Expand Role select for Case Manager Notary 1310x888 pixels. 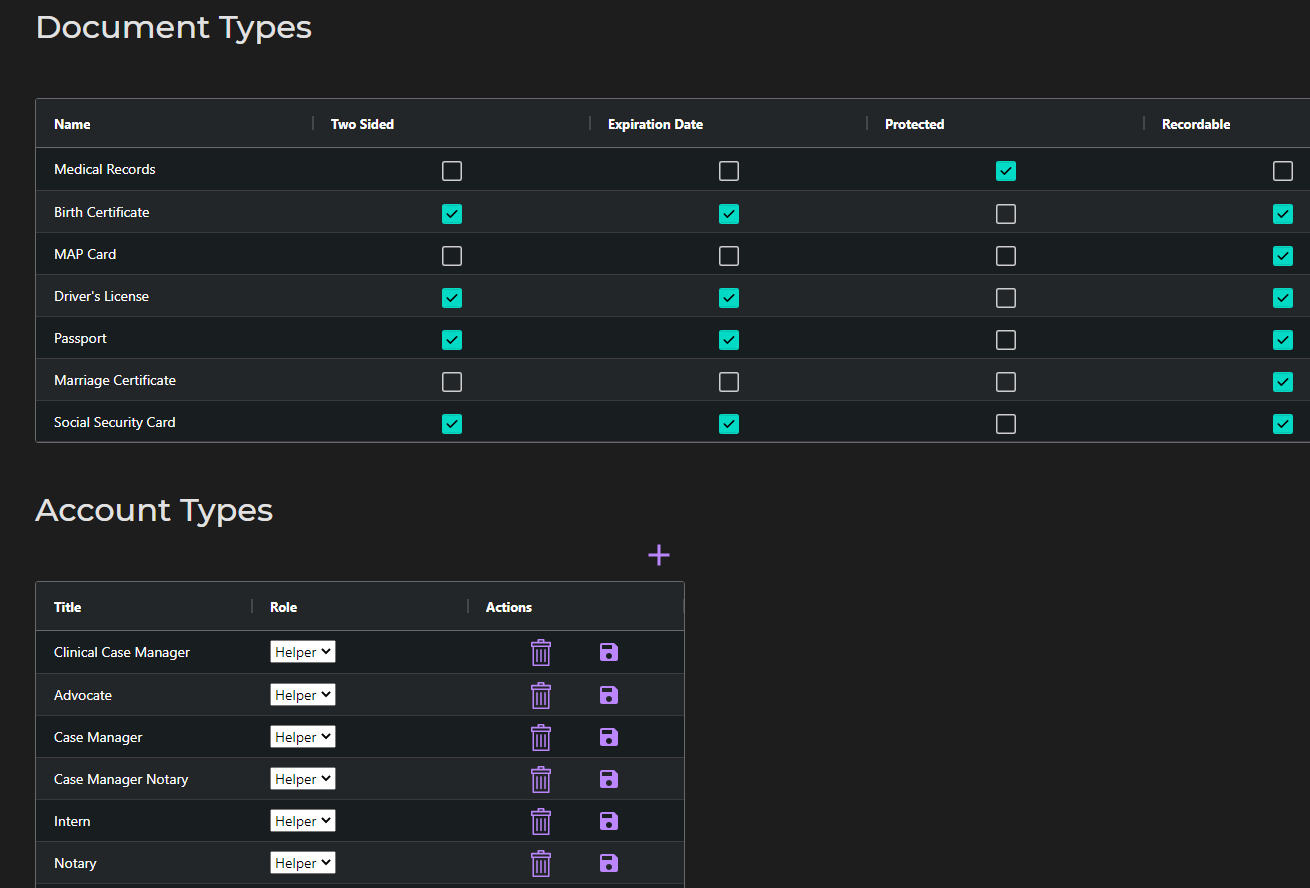click(303, 778)
